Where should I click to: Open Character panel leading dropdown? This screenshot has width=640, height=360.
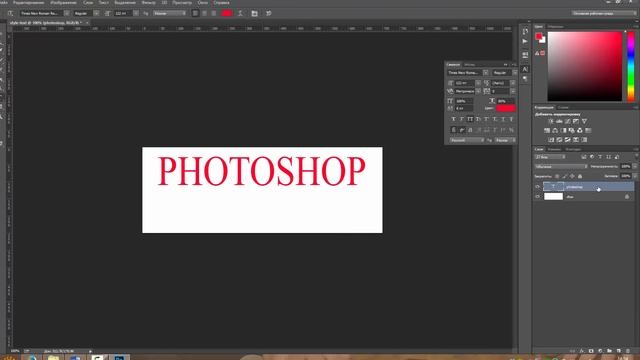click(x=513, y=83)
